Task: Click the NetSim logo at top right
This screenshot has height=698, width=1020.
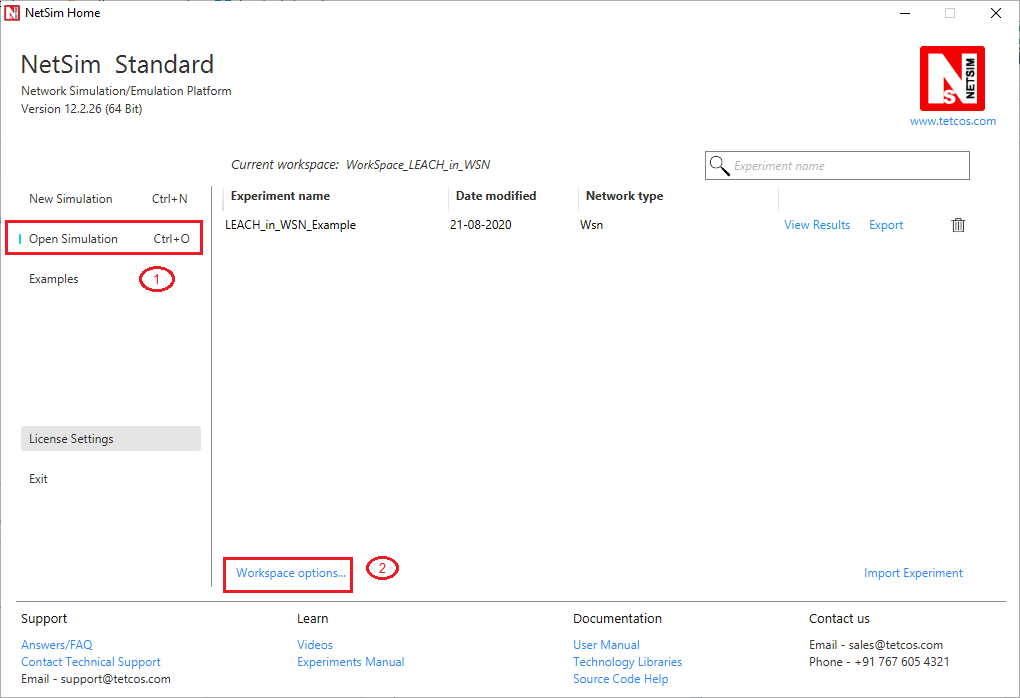Action: [952, 78]
